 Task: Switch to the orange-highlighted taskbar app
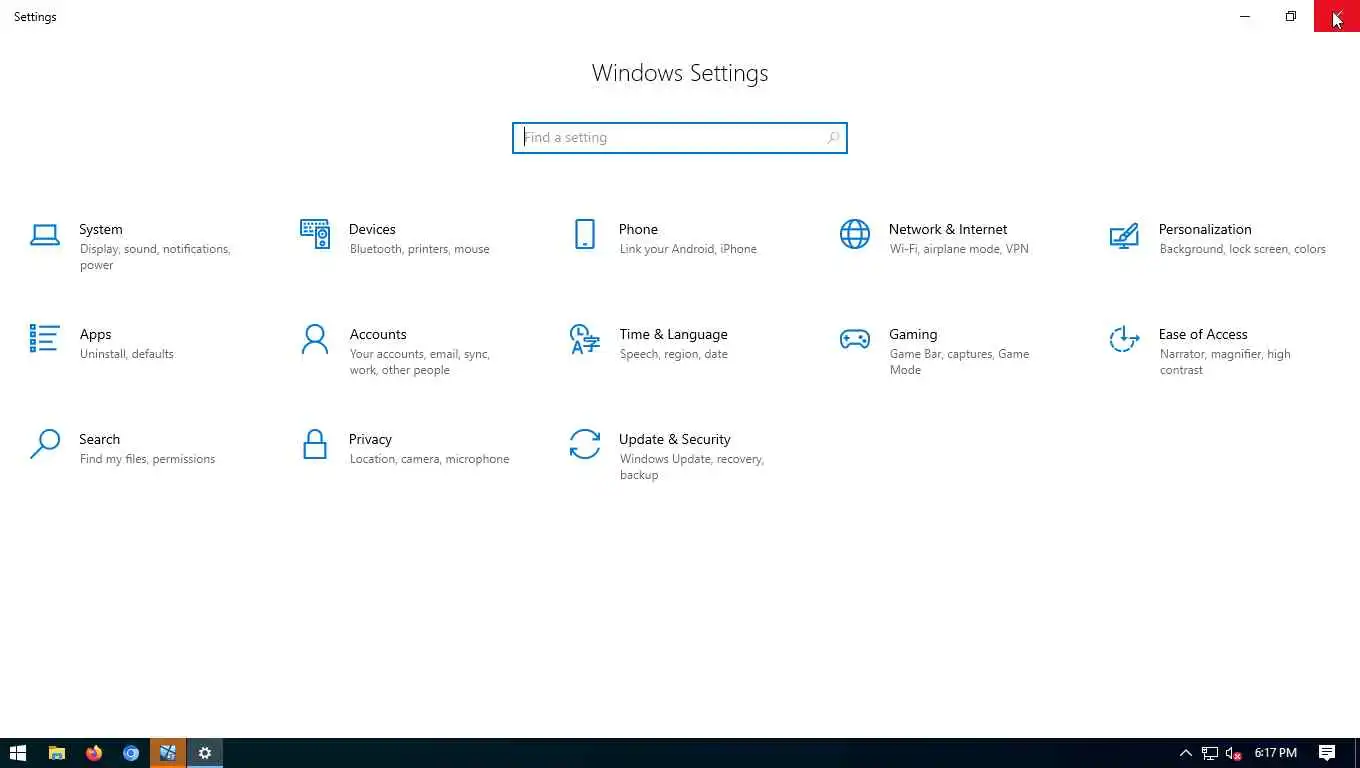click(168, 753)
